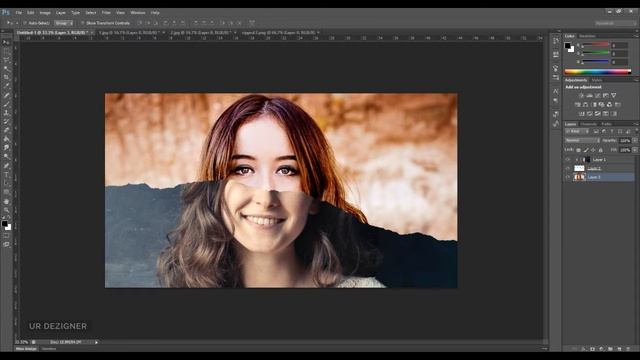Select the Lasso tool
This screenshot has height=360, width=640.
[x=6, y=60]
